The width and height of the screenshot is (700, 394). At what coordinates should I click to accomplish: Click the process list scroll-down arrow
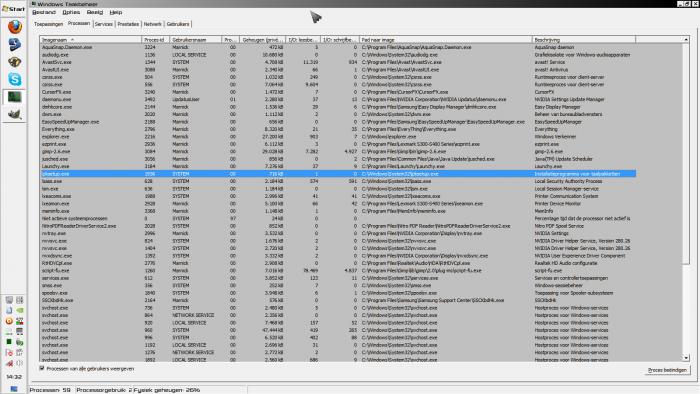686,358
